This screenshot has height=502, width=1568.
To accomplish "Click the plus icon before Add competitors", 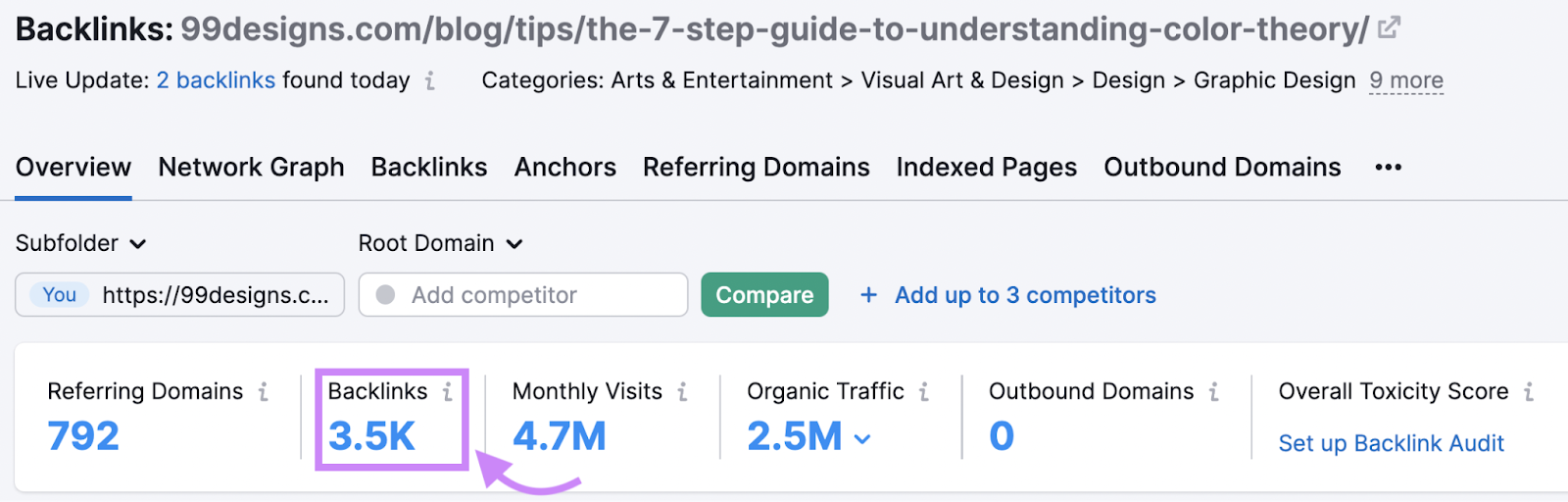I will (868, 295).
